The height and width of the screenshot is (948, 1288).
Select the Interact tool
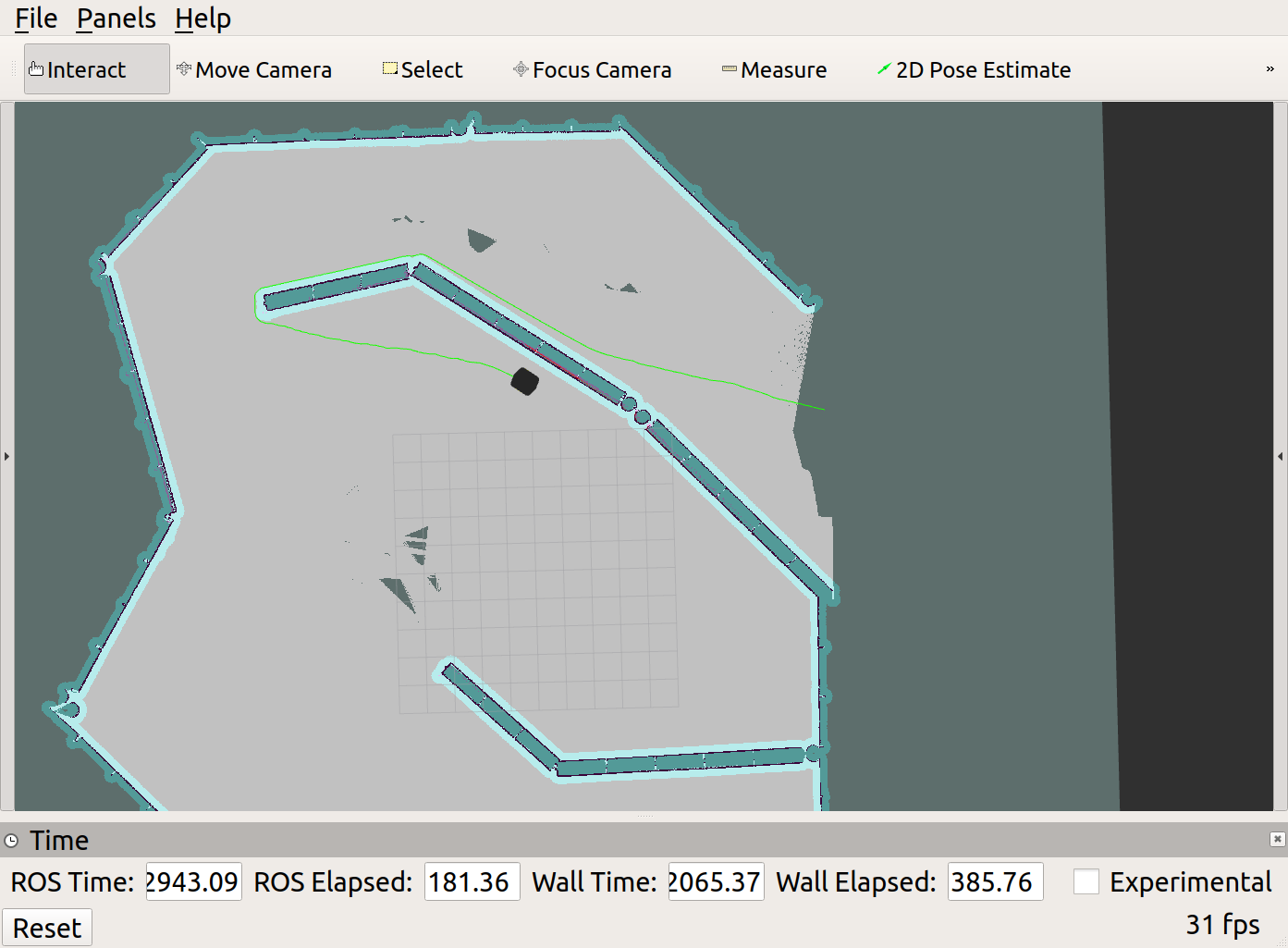(x=96, y=69)
